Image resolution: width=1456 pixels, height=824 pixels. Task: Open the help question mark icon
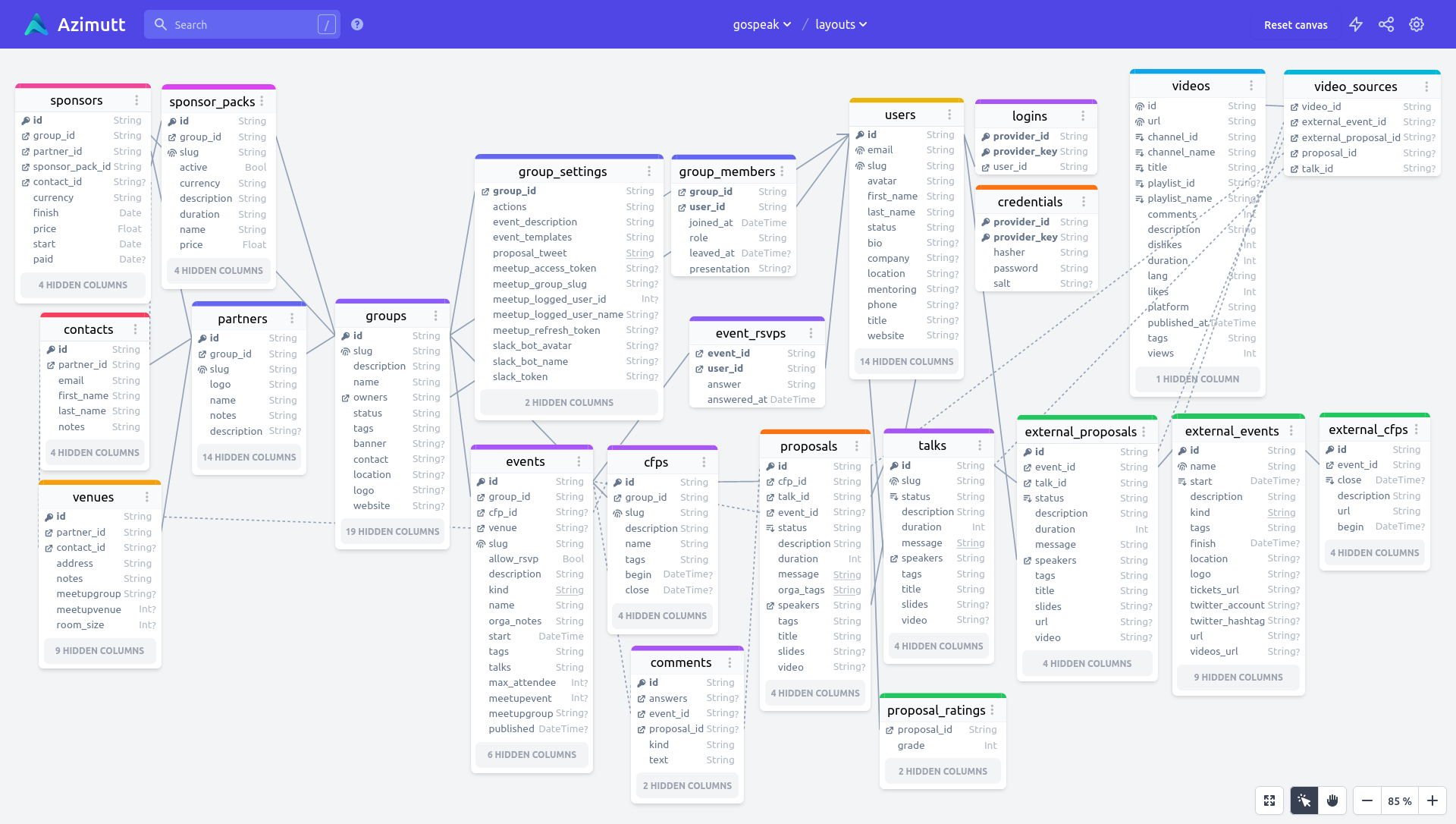357,24
